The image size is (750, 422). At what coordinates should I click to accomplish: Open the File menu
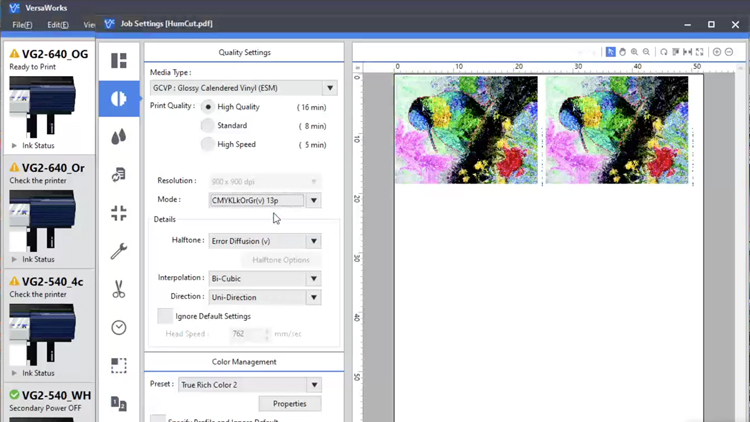[22, 25]
